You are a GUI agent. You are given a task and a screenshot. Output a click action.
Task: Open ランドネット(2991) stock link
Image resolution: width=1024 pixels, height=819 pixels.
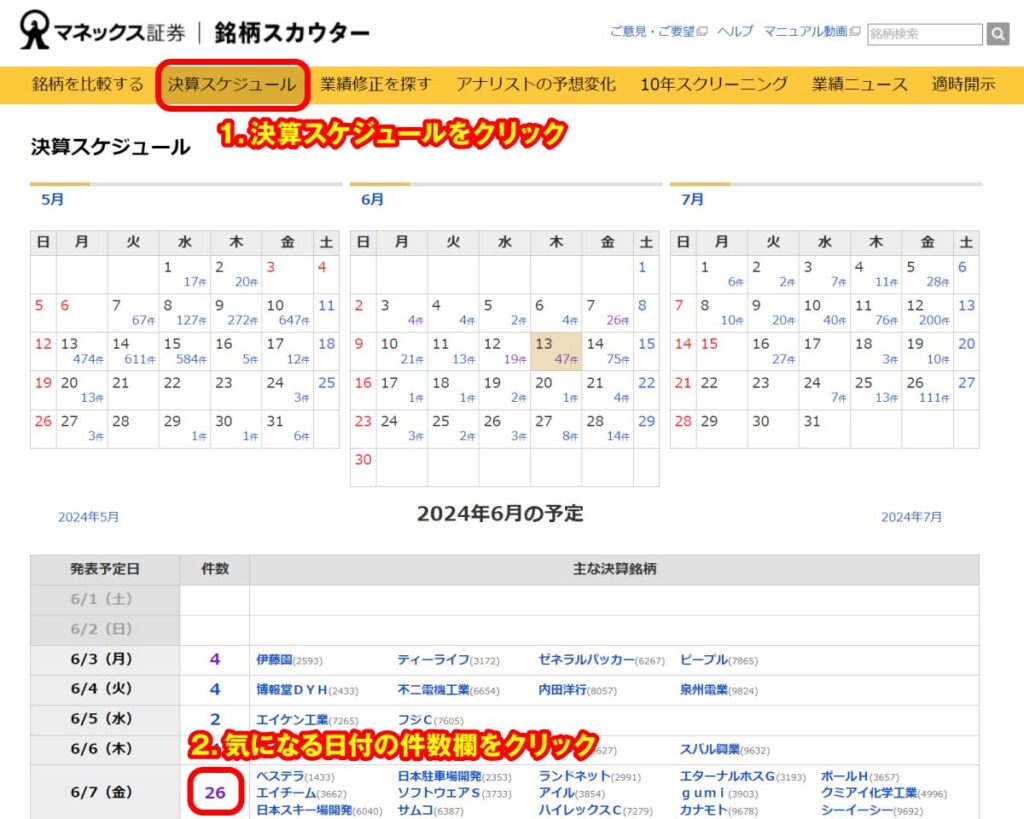[x=589, y=777]
